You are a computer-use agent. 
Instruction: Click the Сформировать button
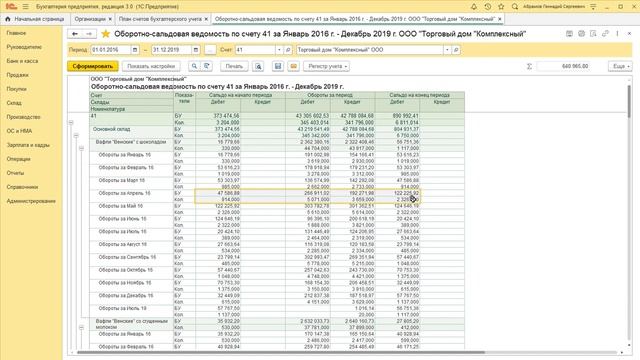point(93,66)
